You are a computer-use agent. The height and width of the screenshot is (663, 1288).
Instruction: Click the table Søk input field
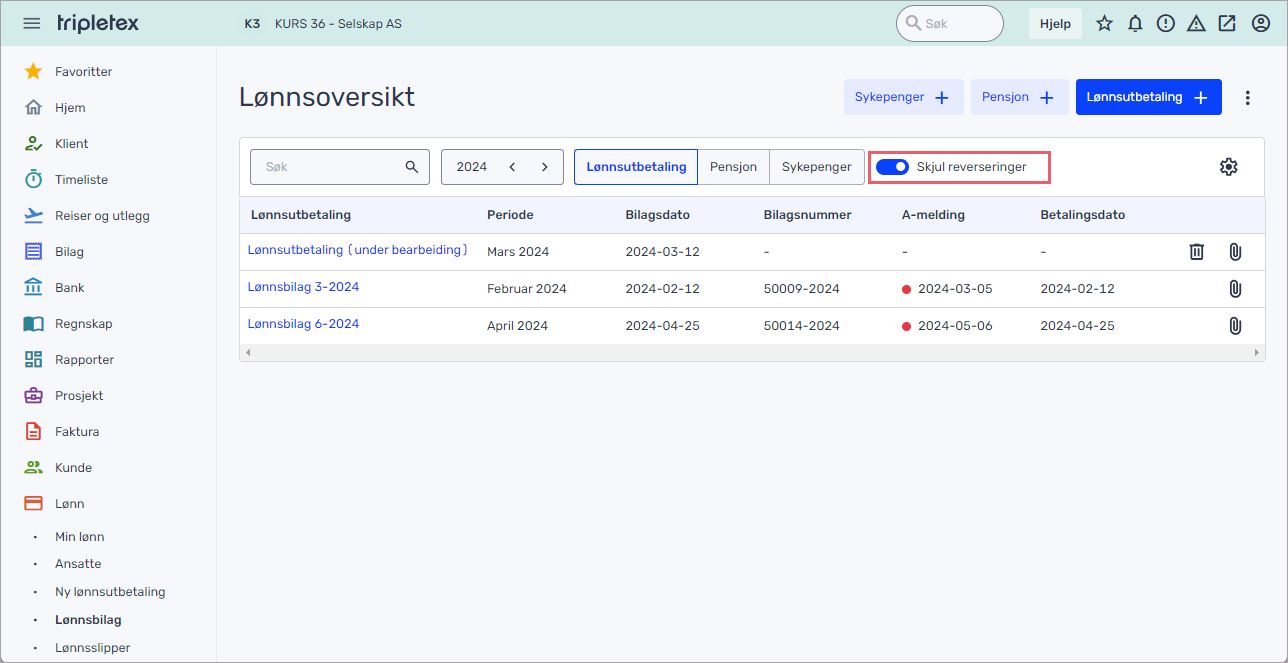click(x=340, y=167)
